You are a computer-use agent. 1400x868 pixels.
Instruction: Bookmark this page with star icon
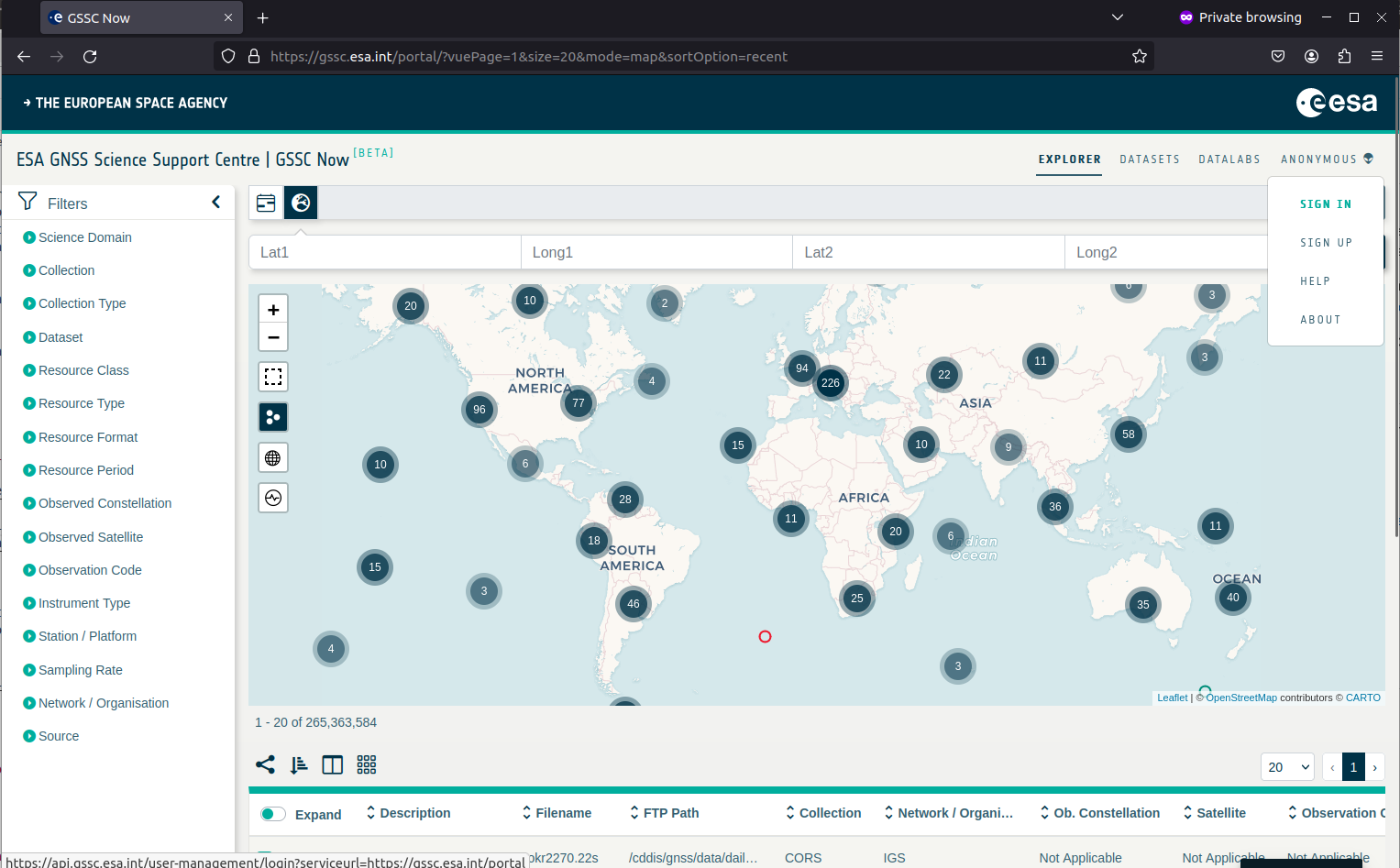1140,57
